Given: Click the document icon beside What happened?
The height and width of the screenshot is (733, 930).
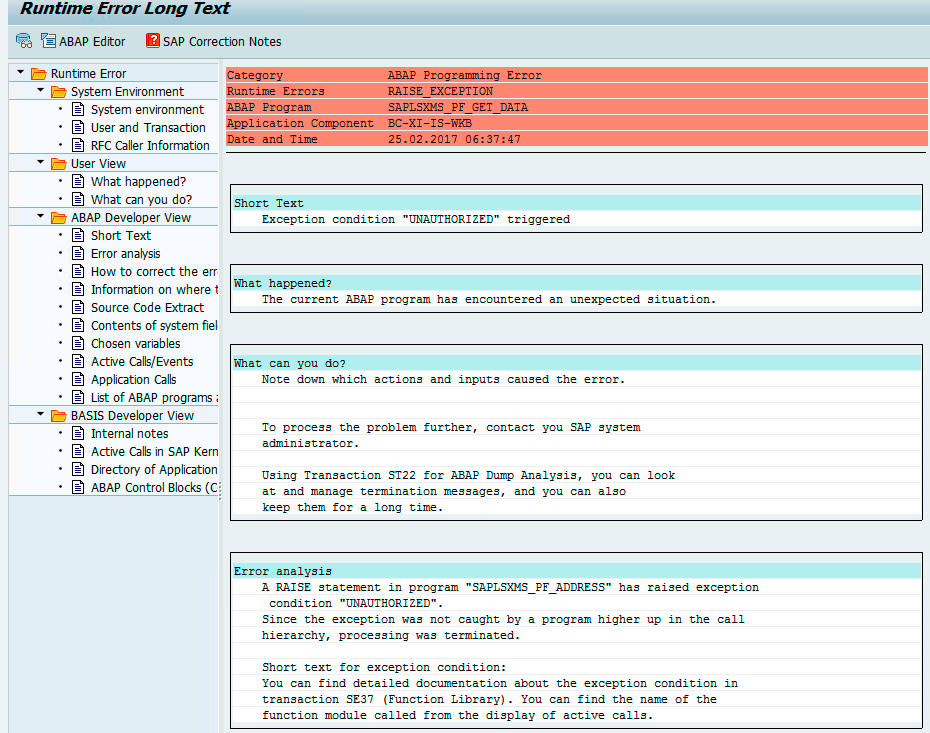Looking at the screenshot, I should 78,181.
